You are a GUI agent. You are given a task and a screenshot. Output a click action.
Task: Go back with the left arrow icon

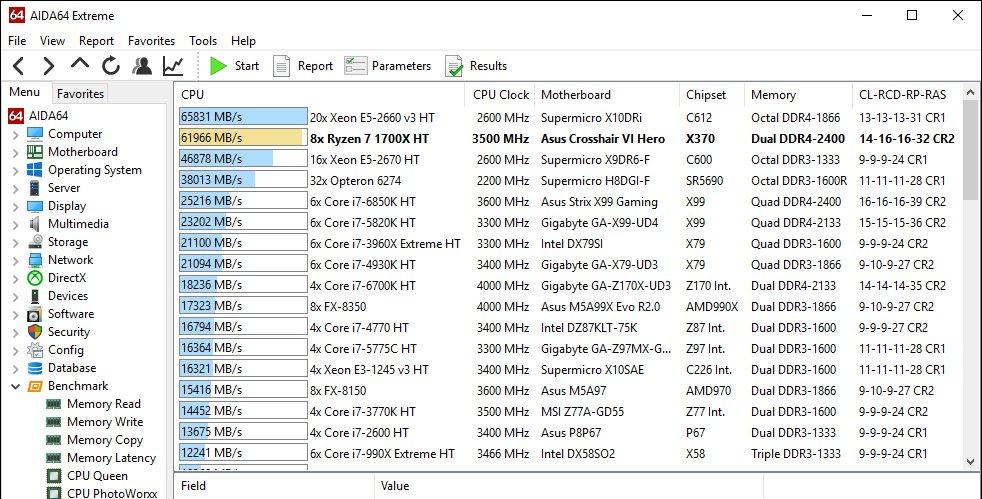[19, 66]
